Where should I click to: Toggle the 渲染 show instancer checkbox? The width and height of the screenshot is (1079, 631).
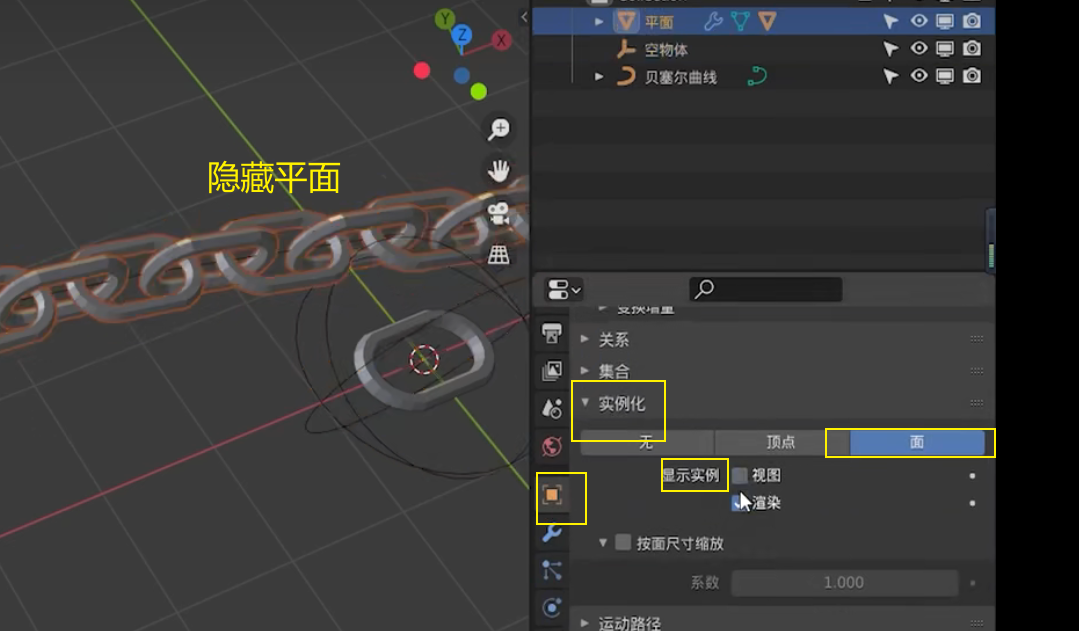(x=738, y=503)
